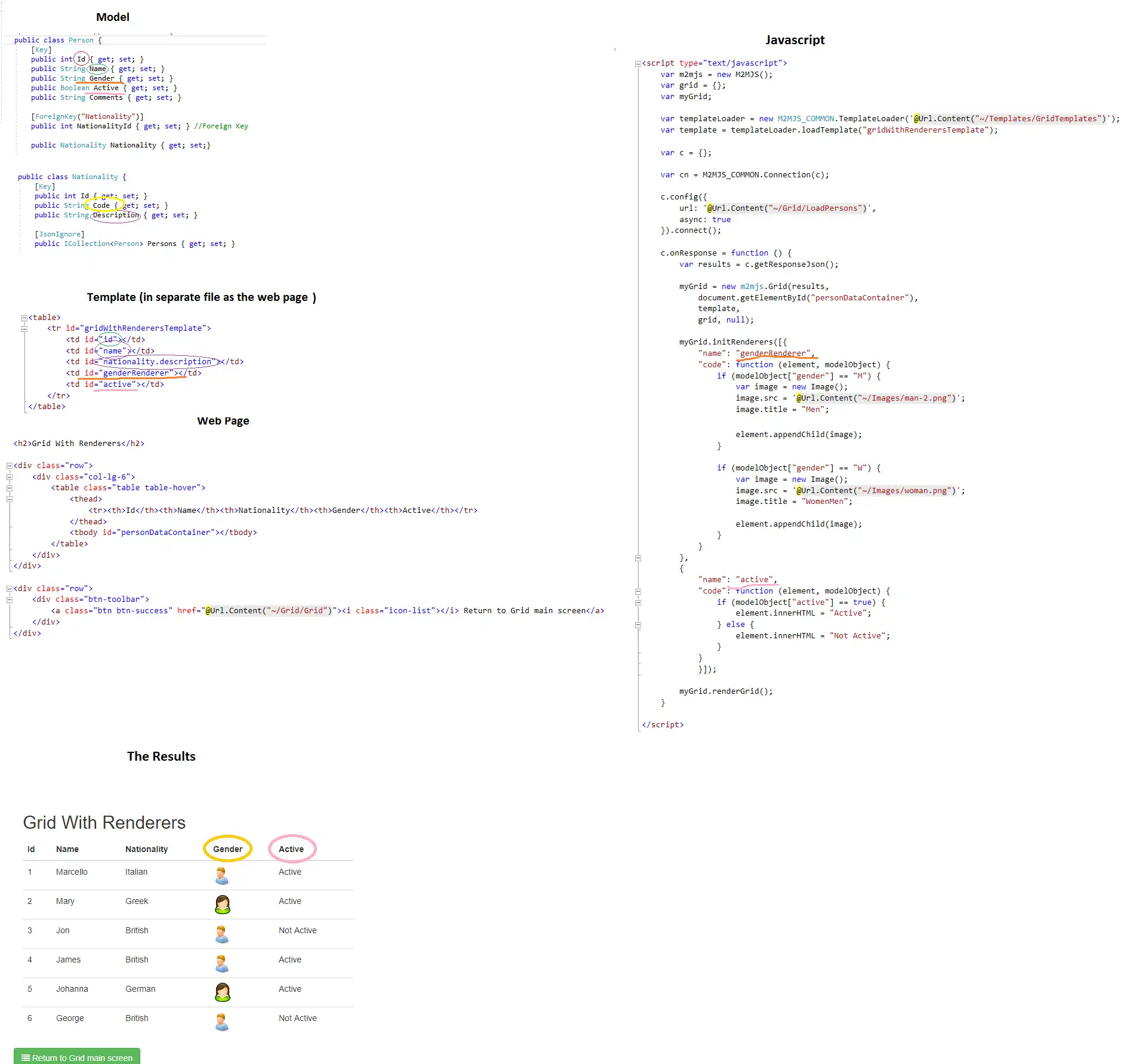Viewport: 1127px width, 1064px height.
Task: Collapse the div class="btn-toolbar" code block
Action: [x=10, y=599]
